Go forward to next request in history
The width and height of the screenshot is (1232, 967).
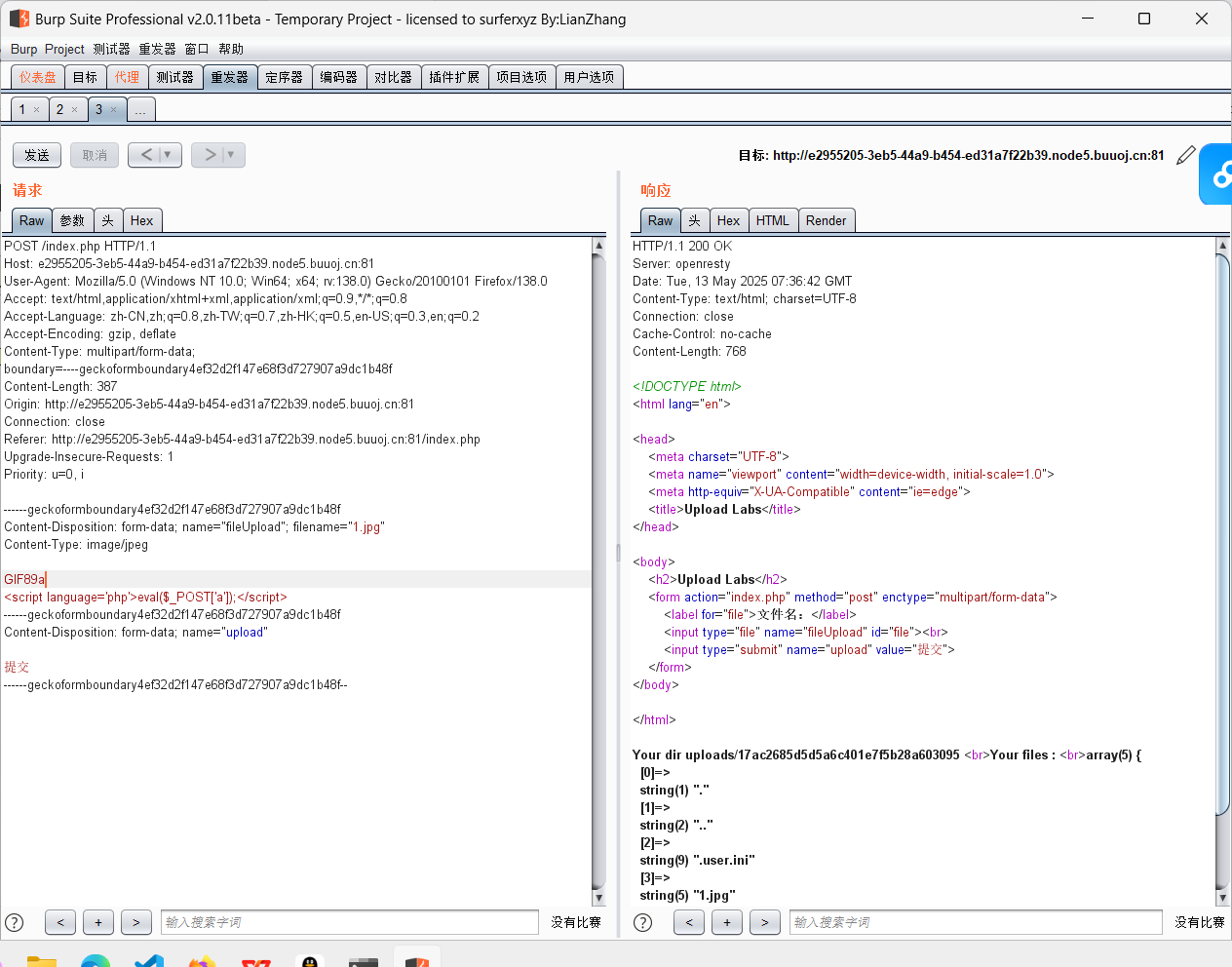point(210,155)
